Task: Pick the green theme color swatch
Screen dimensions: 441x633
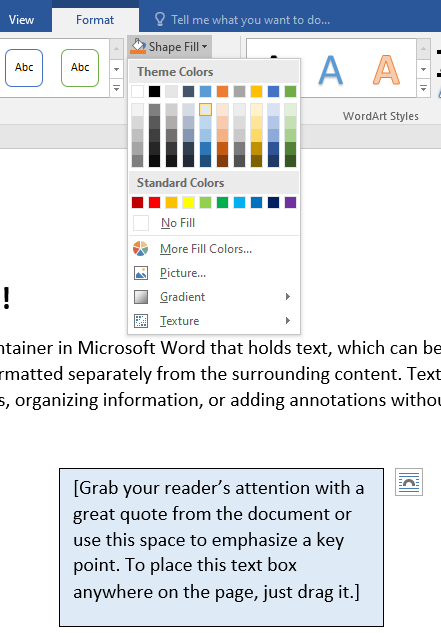Action: [290, 92]
